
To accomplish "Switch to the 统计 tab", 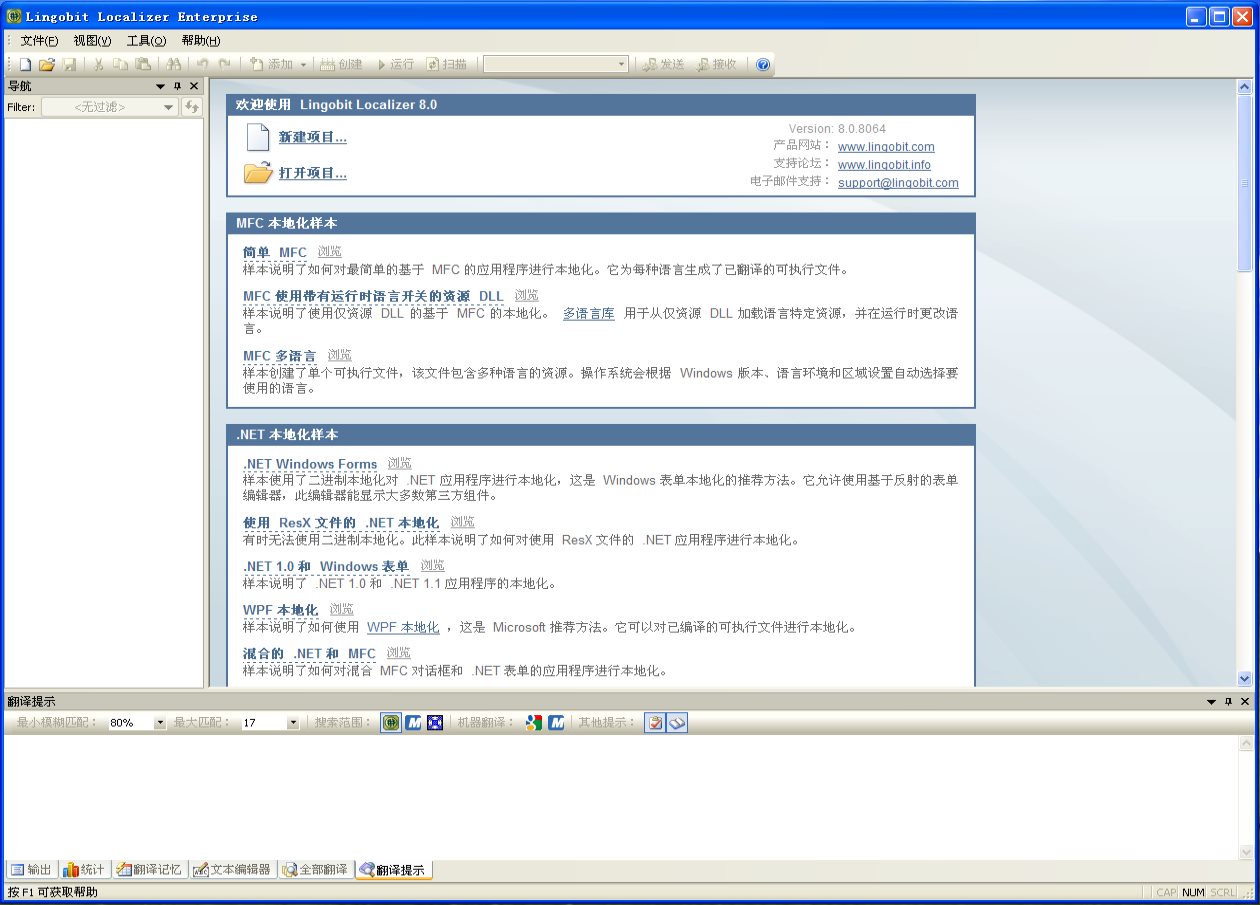I will (84, 869).
